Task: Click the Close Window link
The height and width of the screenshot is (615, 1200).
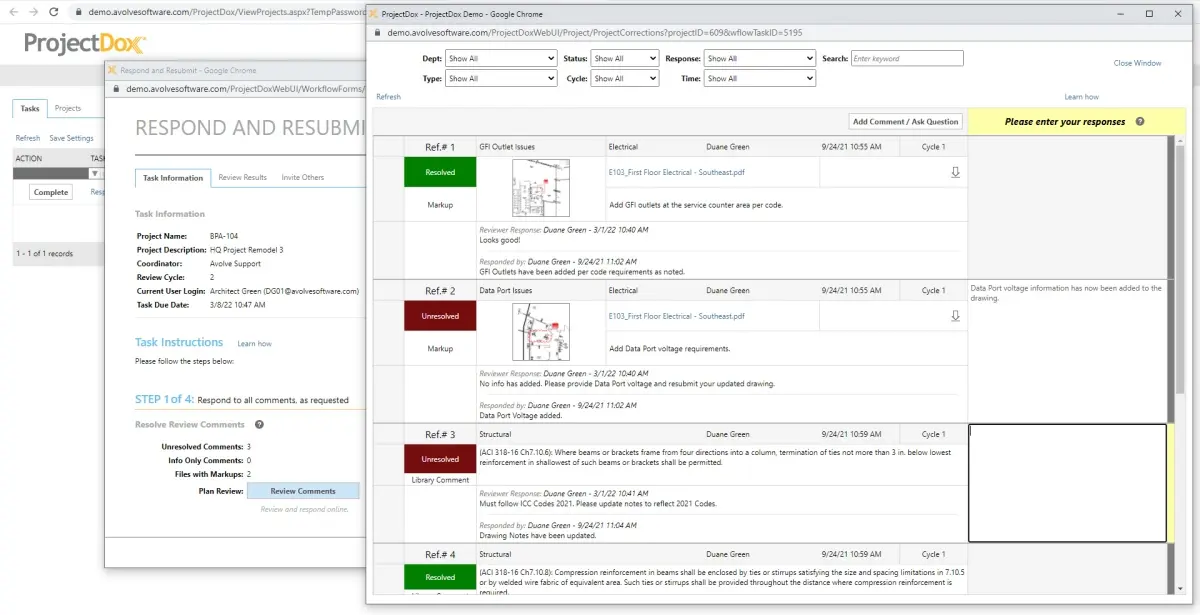Action: pos(1137,63)
